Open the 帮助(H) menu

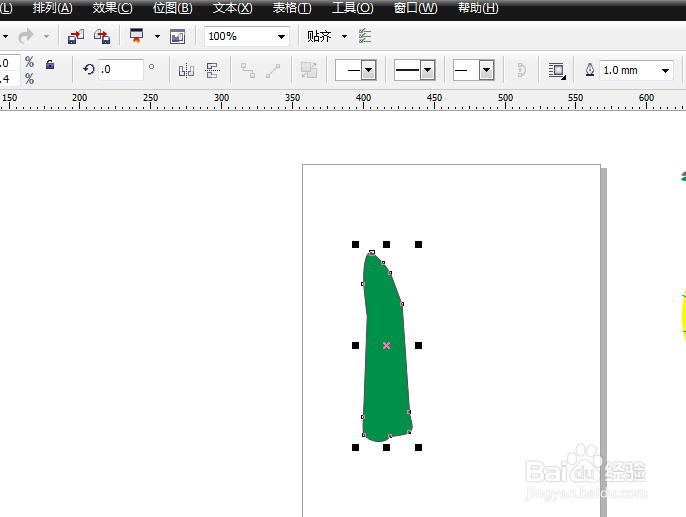click(478, 8)
